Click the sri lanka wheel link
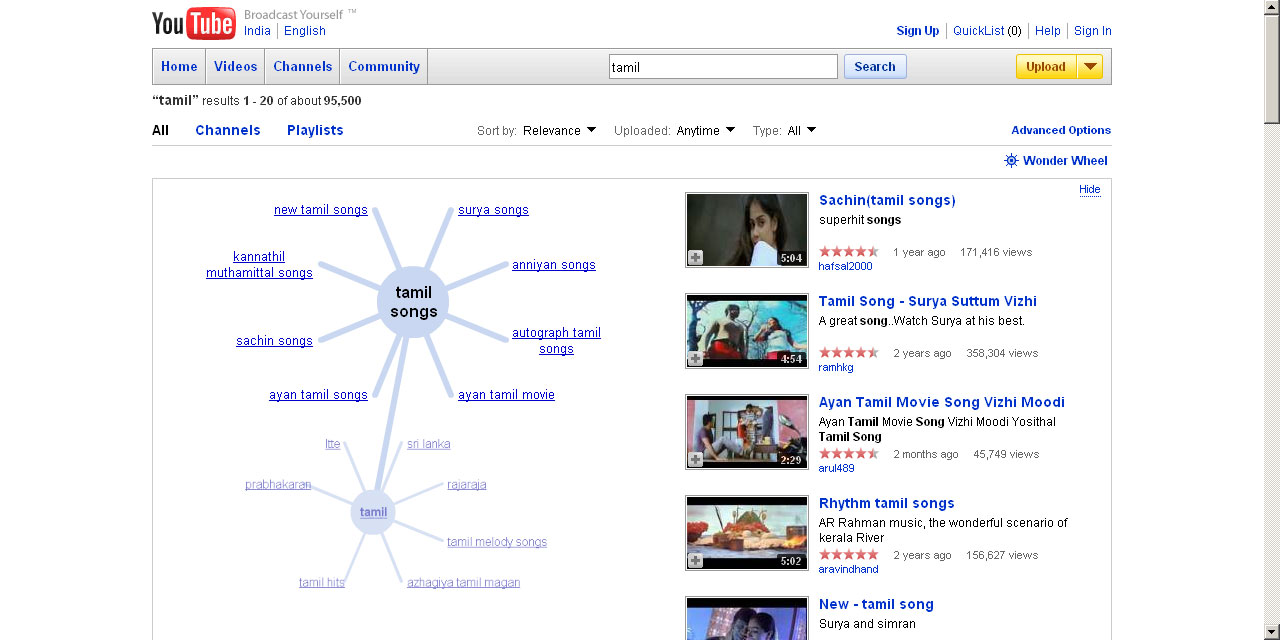This screenshot has height=640, width=1280. [x=429, y=444]
